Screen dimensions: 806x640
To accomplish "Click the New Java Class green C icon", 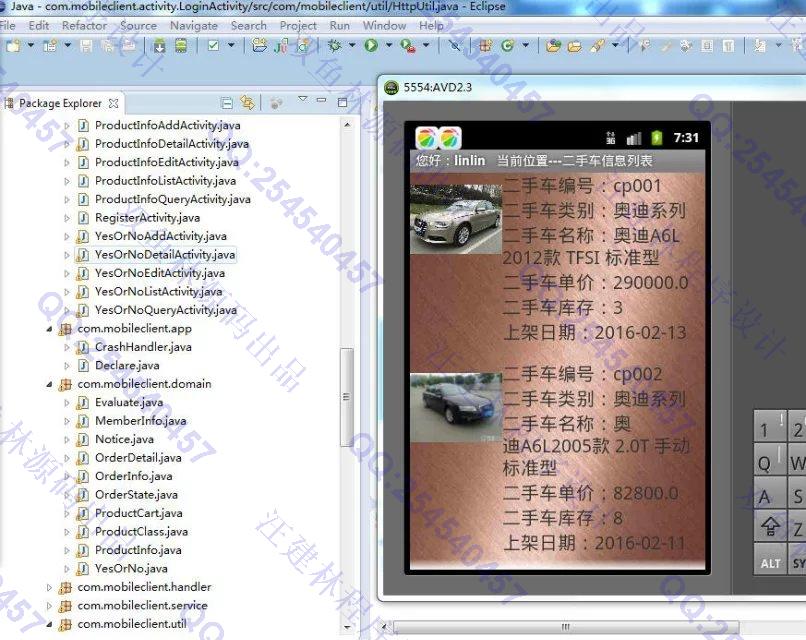I will [x=508, y=46].
